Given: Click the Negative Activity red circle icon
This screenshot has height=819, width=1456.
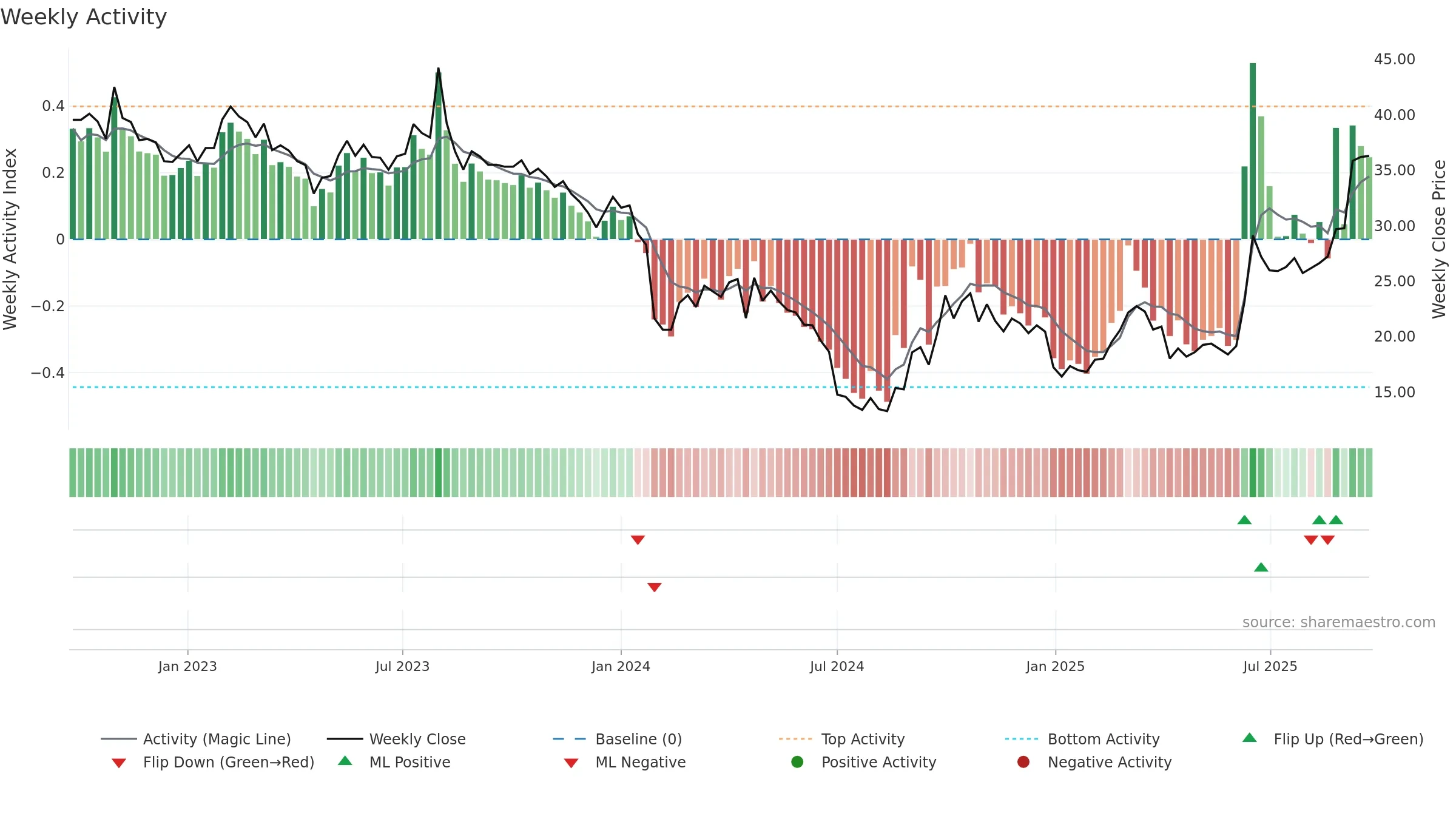Looking at the screenshot, I should click(1023, 761).
